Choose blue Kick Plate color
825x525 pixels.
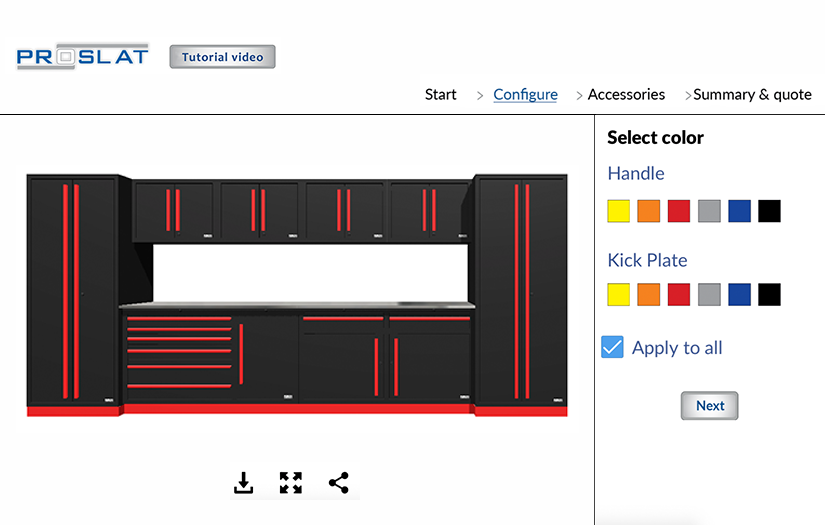point(739,295)
